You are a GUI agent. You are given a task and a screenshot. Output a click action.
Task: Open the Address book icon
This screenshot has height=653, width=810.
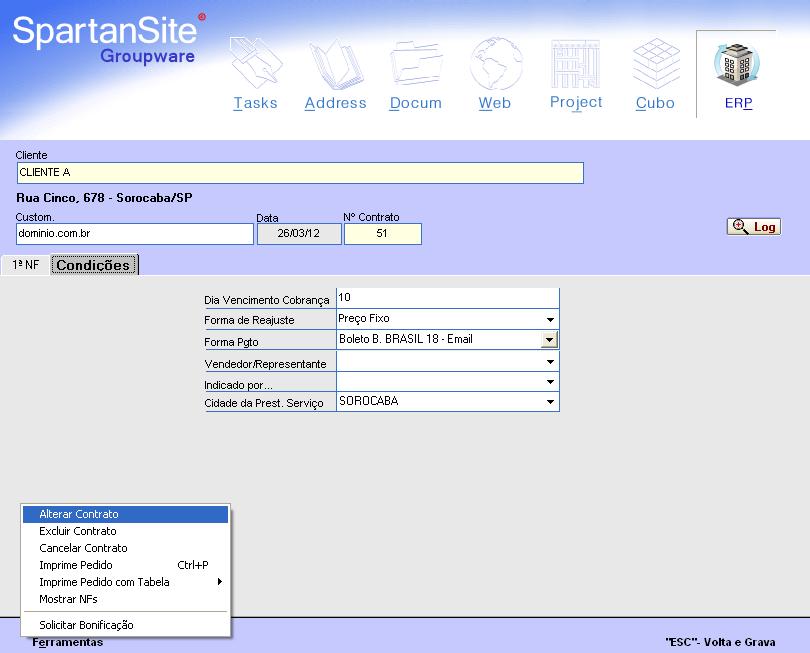tap(336, 65)
